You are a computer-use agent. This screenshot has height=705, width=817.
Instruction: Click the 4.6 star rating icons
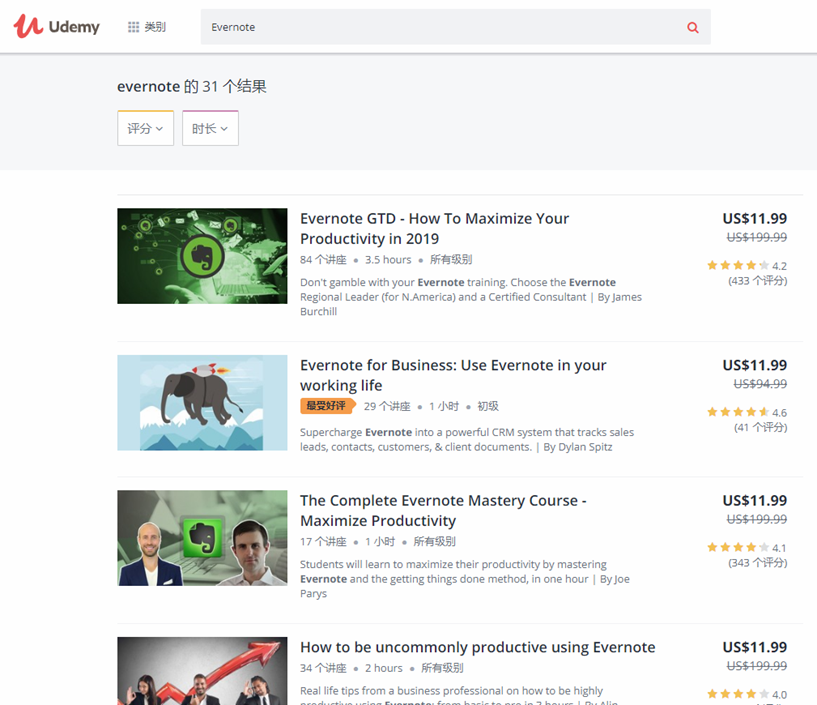(738, 412)
